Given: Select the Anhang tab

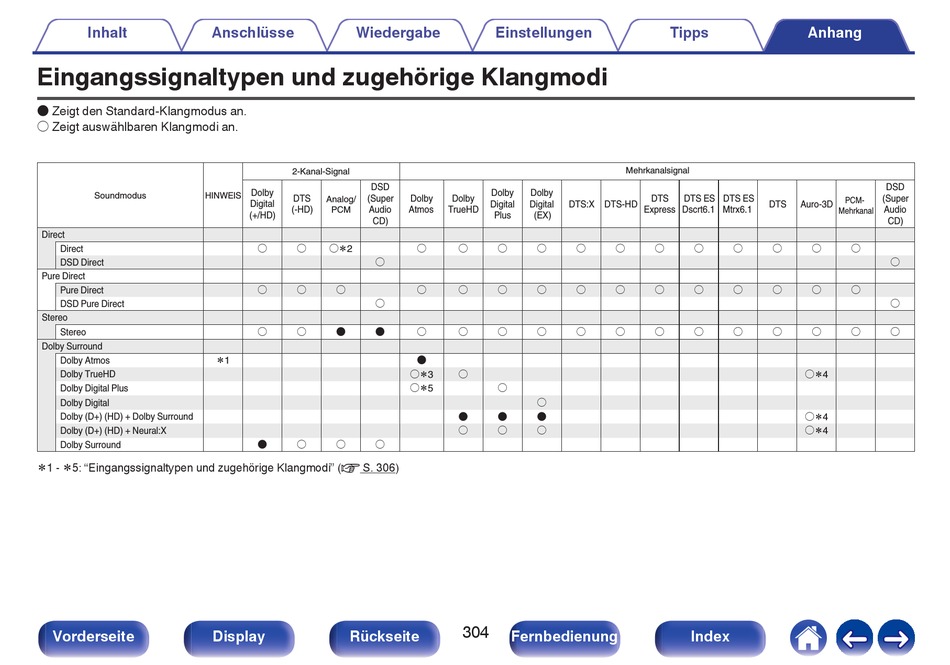Looking at the screenshot, I should [x=834, y=33].
